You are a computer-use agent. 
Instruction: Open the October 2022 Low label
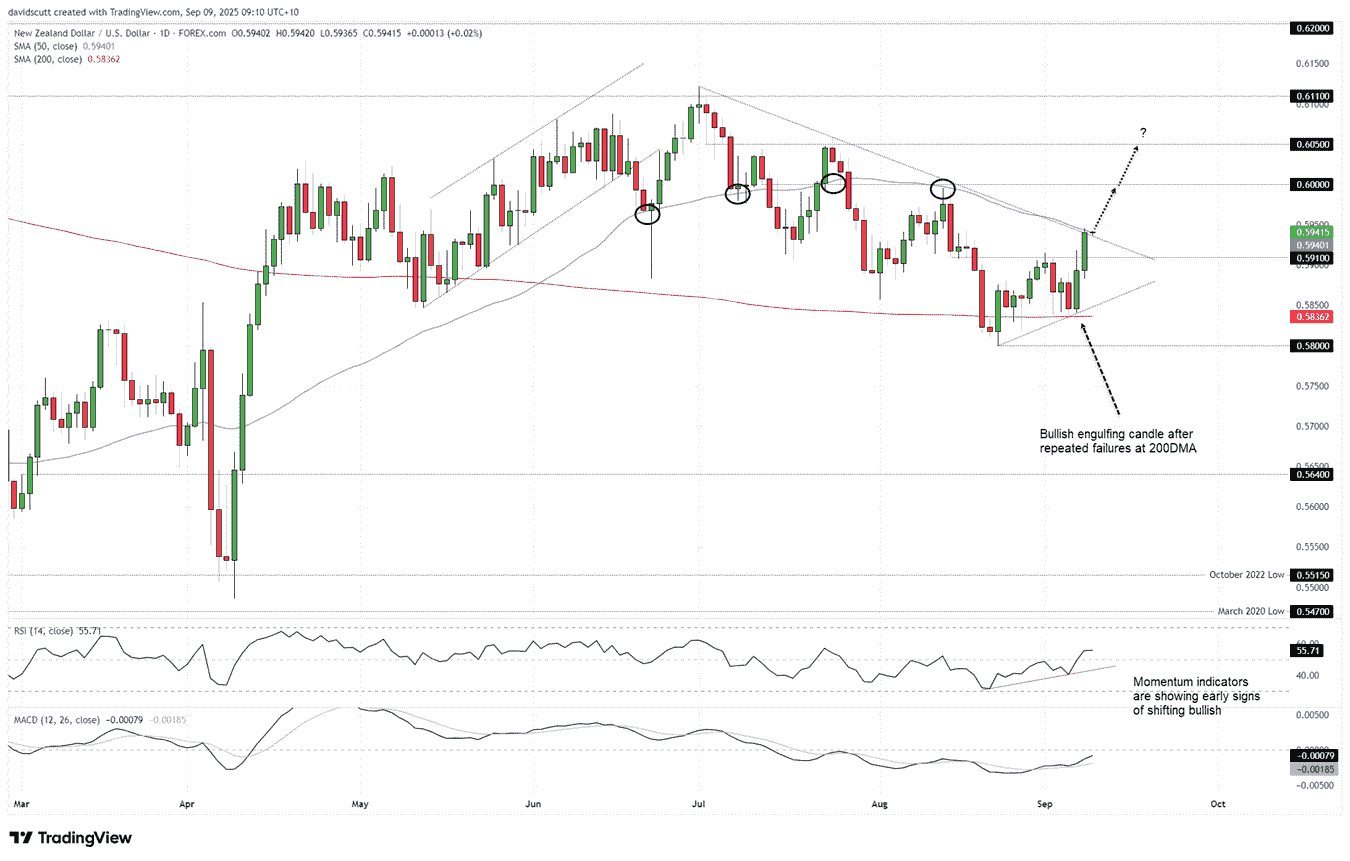tap(1249, 575)
